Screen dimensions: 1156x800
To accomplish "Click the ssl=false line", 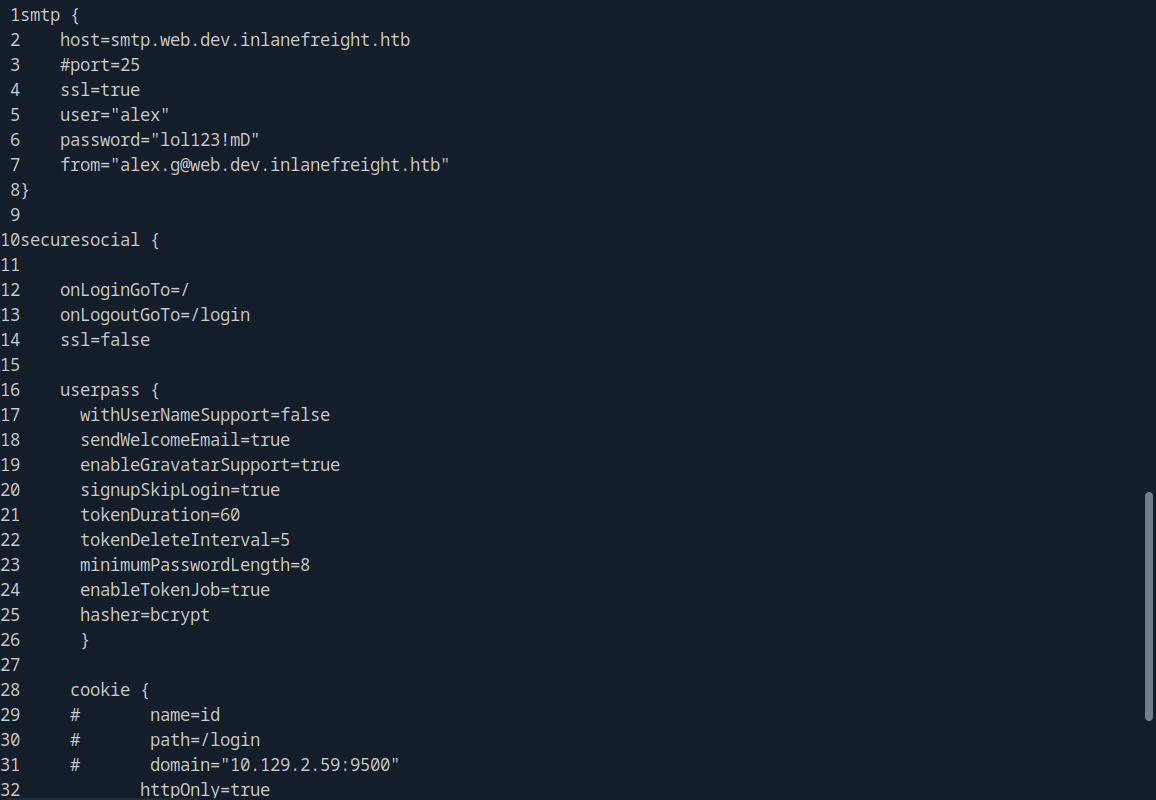I will point(104,340).
